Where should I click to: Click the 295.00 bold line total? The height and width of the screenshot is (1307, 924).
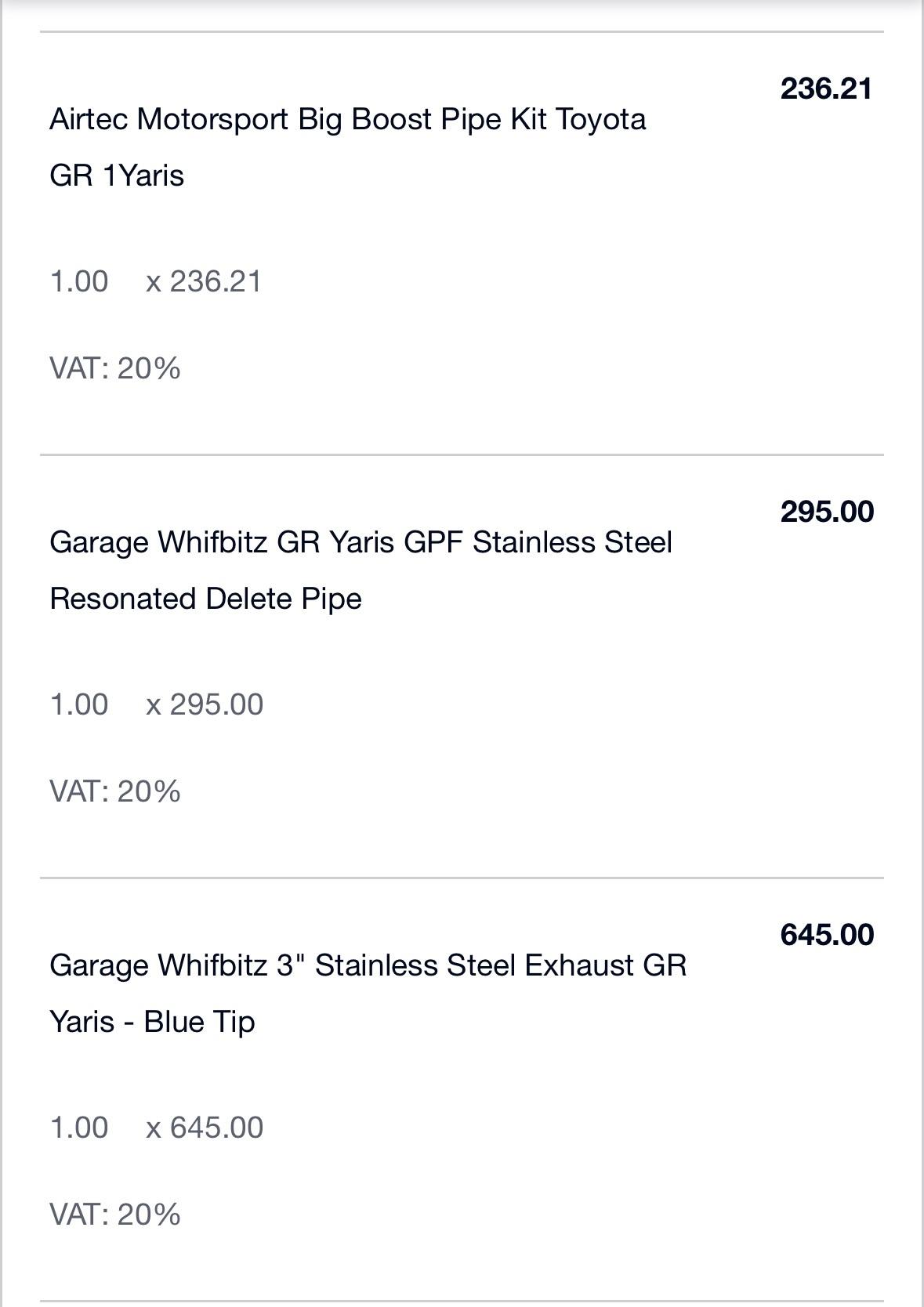tap(827, 512)
